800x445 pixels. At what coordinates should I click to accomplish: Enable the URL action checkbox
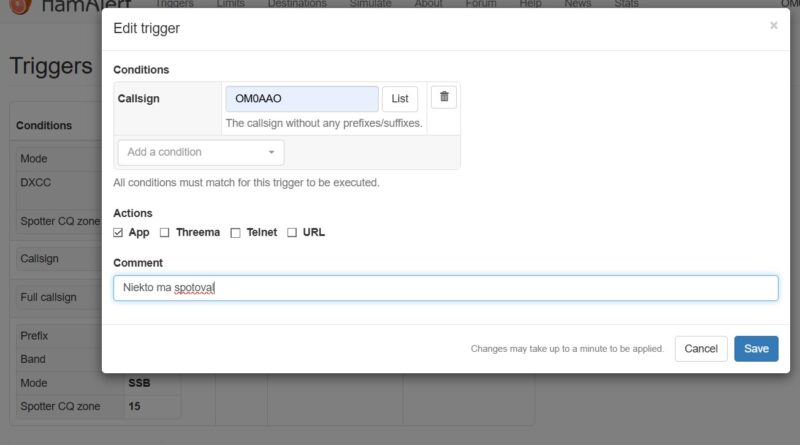click(292, 233)
